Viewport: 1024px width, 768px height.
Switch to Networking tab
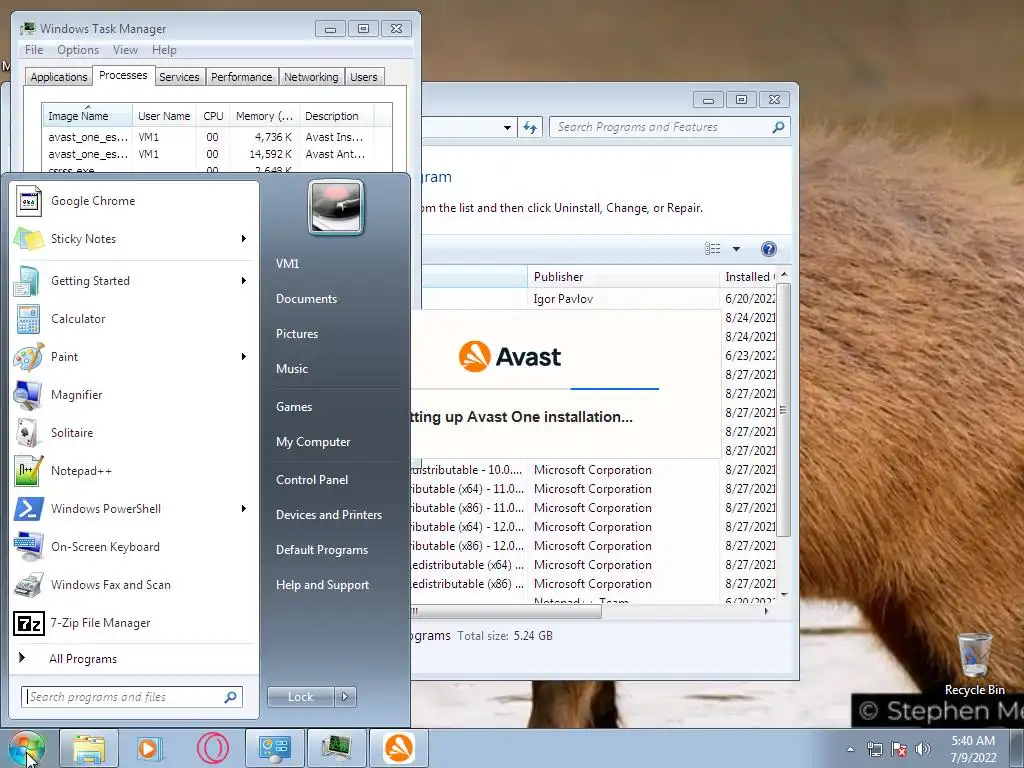pos(312,77)
